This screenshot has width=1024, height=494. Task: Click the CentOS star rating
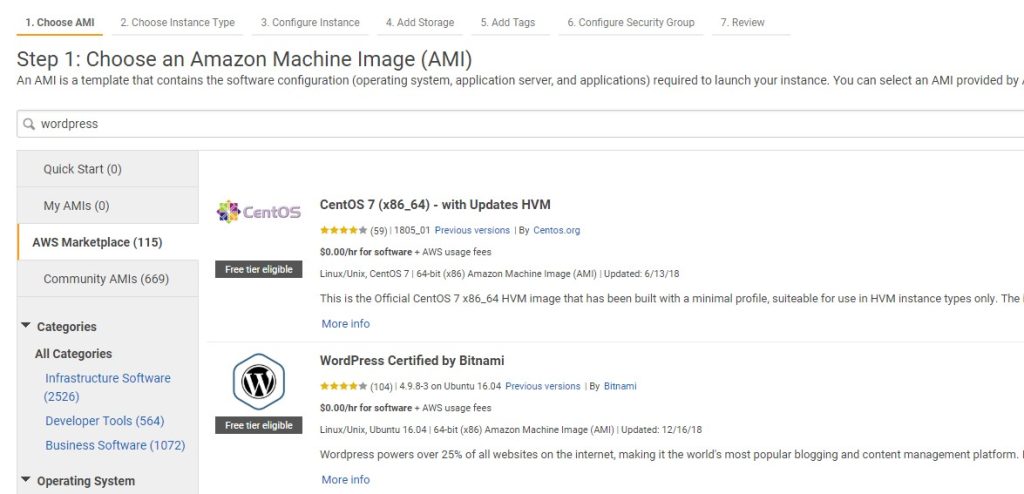344,231
